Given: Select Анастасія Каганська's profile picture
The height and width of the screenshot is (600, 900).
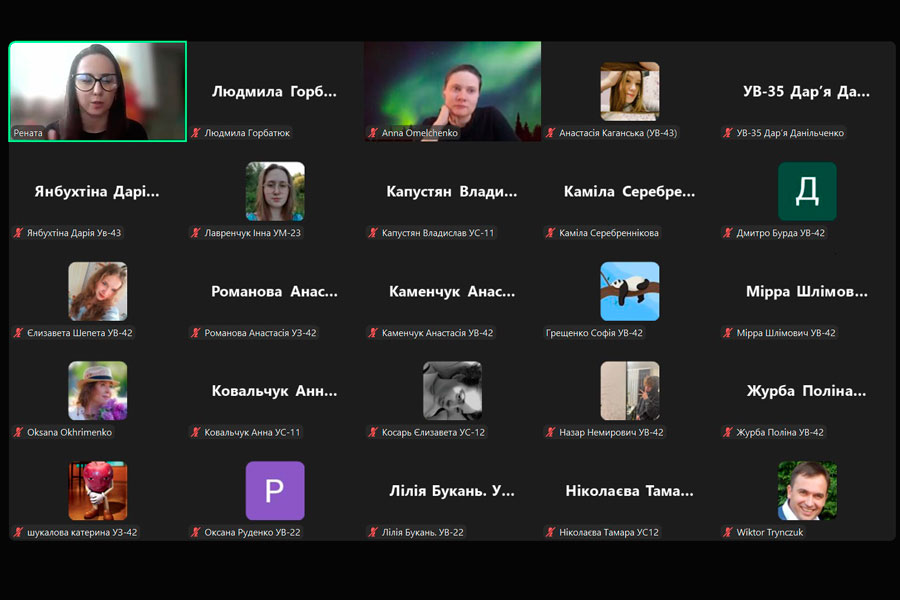Looking at the screenshot, I should 629,91.
